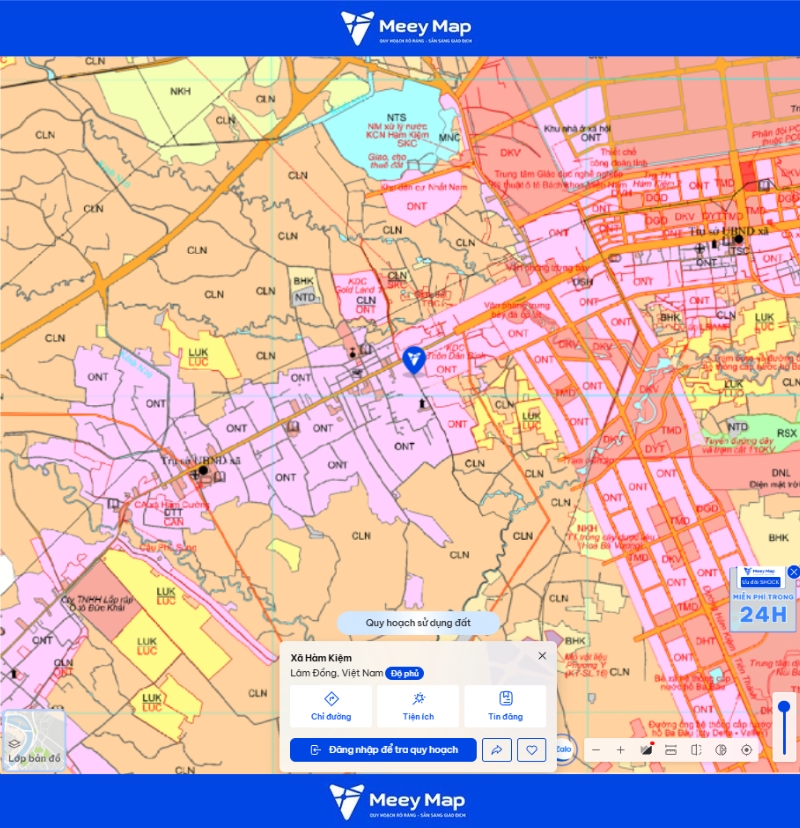Viewport: 800px width, 828px height.
Task: Click the Độ phủ badge
Action: [404, 673]
